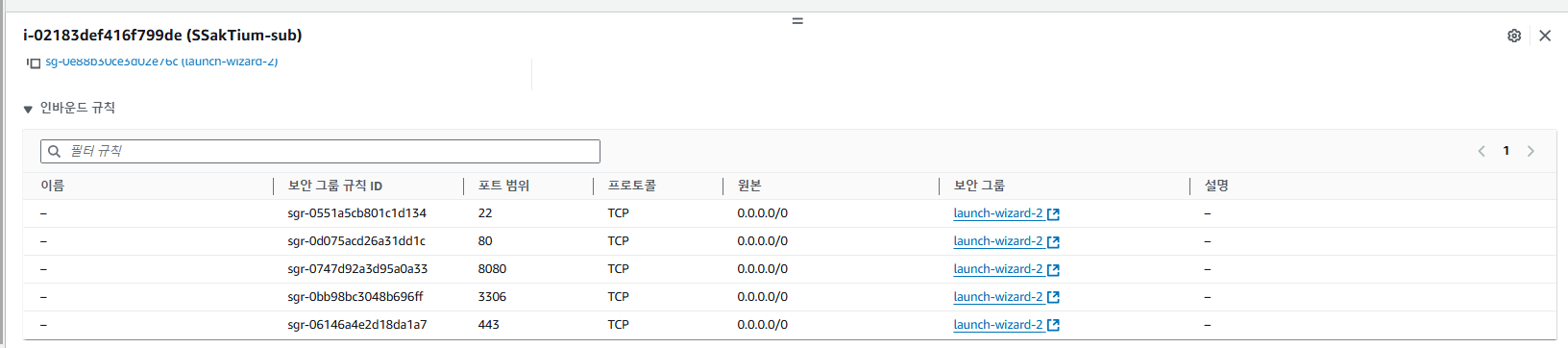Image resolution: width=1568 pixels, height=348 pixels.
Task: Sort by 프로토콜 column header
Action: tap(631, 186)
